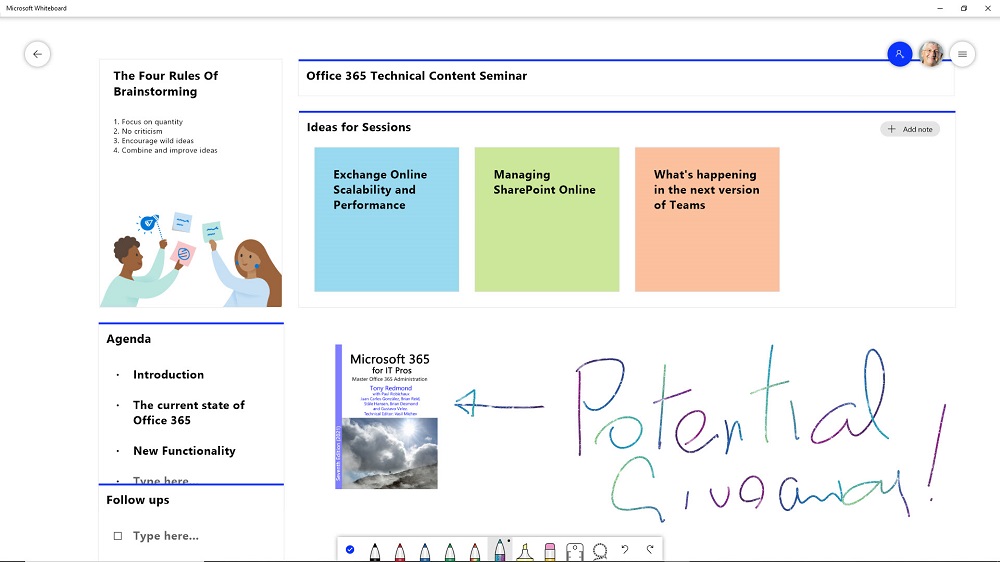
Task: Click the 'Agenda' heading
Action: (x=129, y=339)
